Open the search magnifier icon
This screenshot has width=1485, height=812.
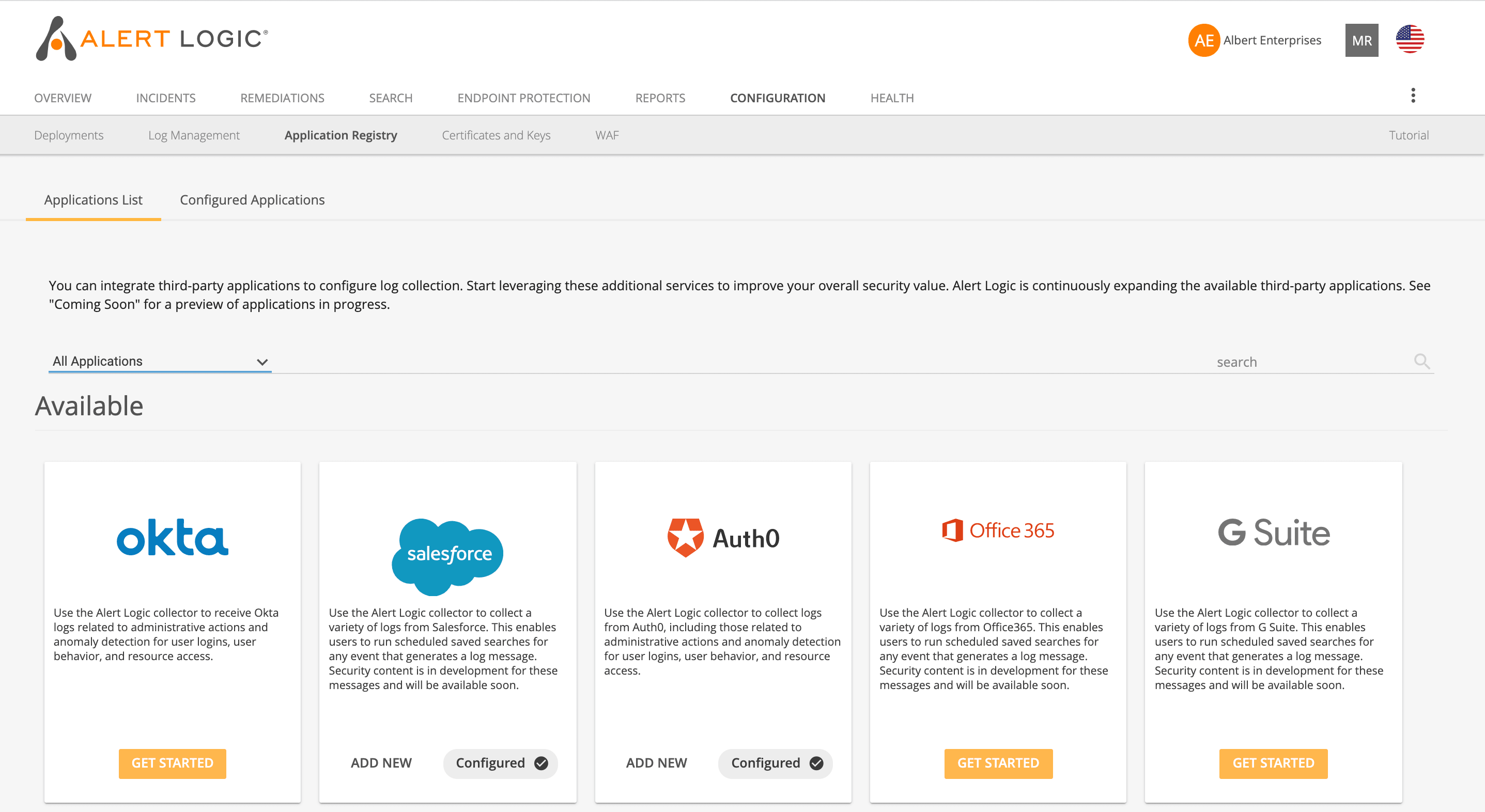click(1421, 362)
